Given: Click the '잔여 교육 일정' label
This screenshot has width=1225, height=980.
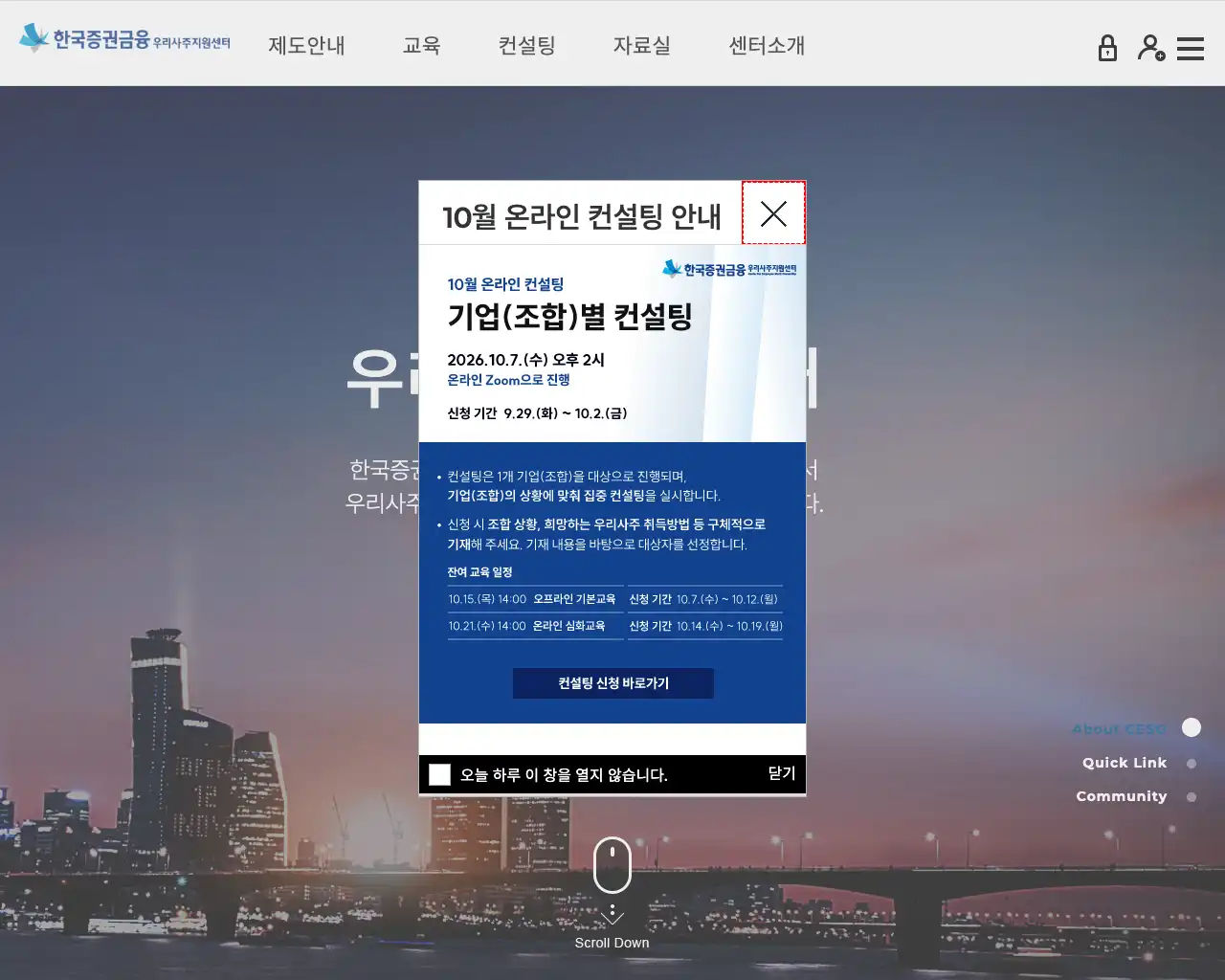Looking at the screenshot, I should pos(480,572).
